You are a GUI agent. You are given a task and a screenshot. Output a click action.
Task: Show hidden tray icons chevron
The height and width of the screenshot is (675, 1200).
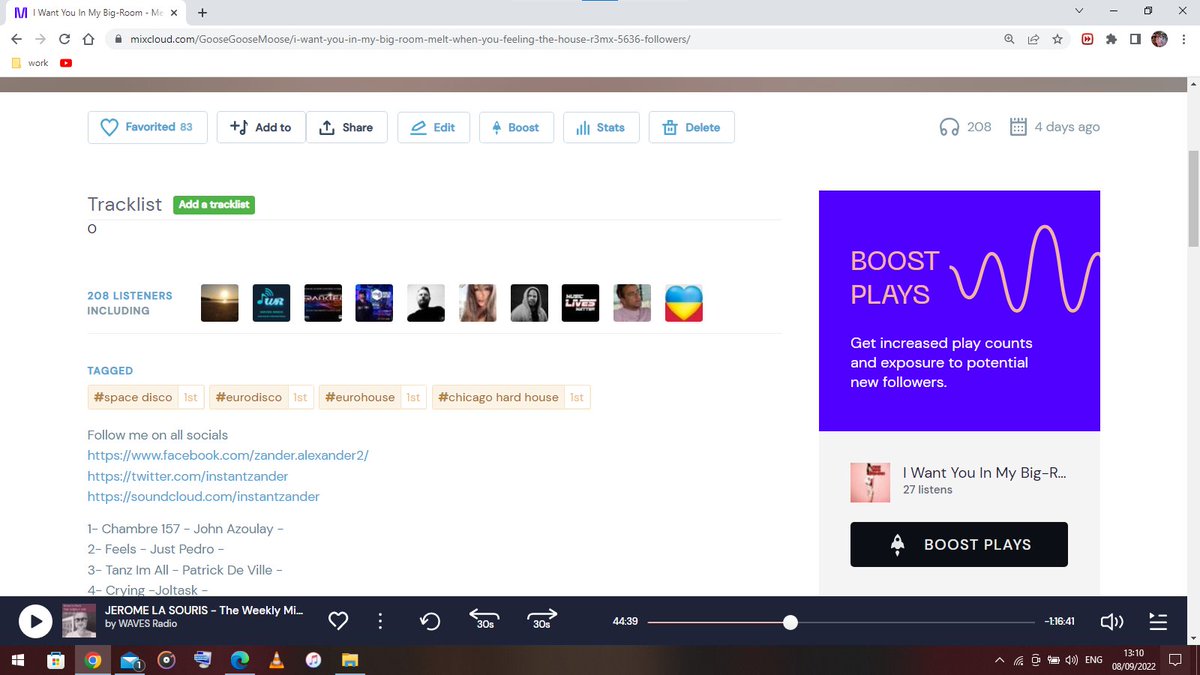[x=1000, y=660]
